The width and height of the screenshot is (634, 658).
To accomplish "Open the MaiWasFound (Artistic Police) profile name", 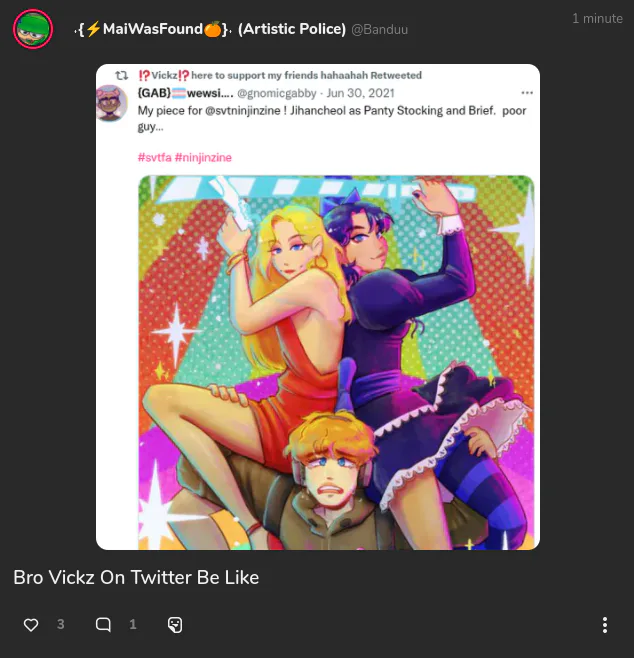I will pos(211,29).
